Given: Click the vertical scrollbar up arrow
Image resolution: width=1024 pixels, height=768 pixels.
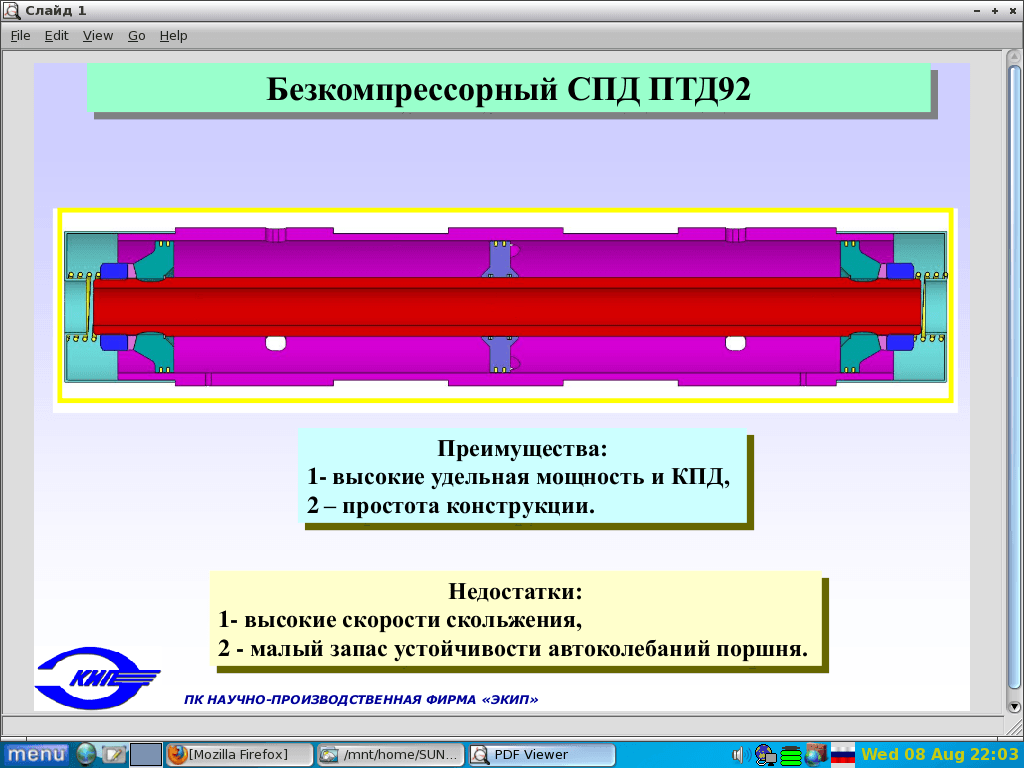Looking at the screenshot, I should click(x=1014, y=57).
